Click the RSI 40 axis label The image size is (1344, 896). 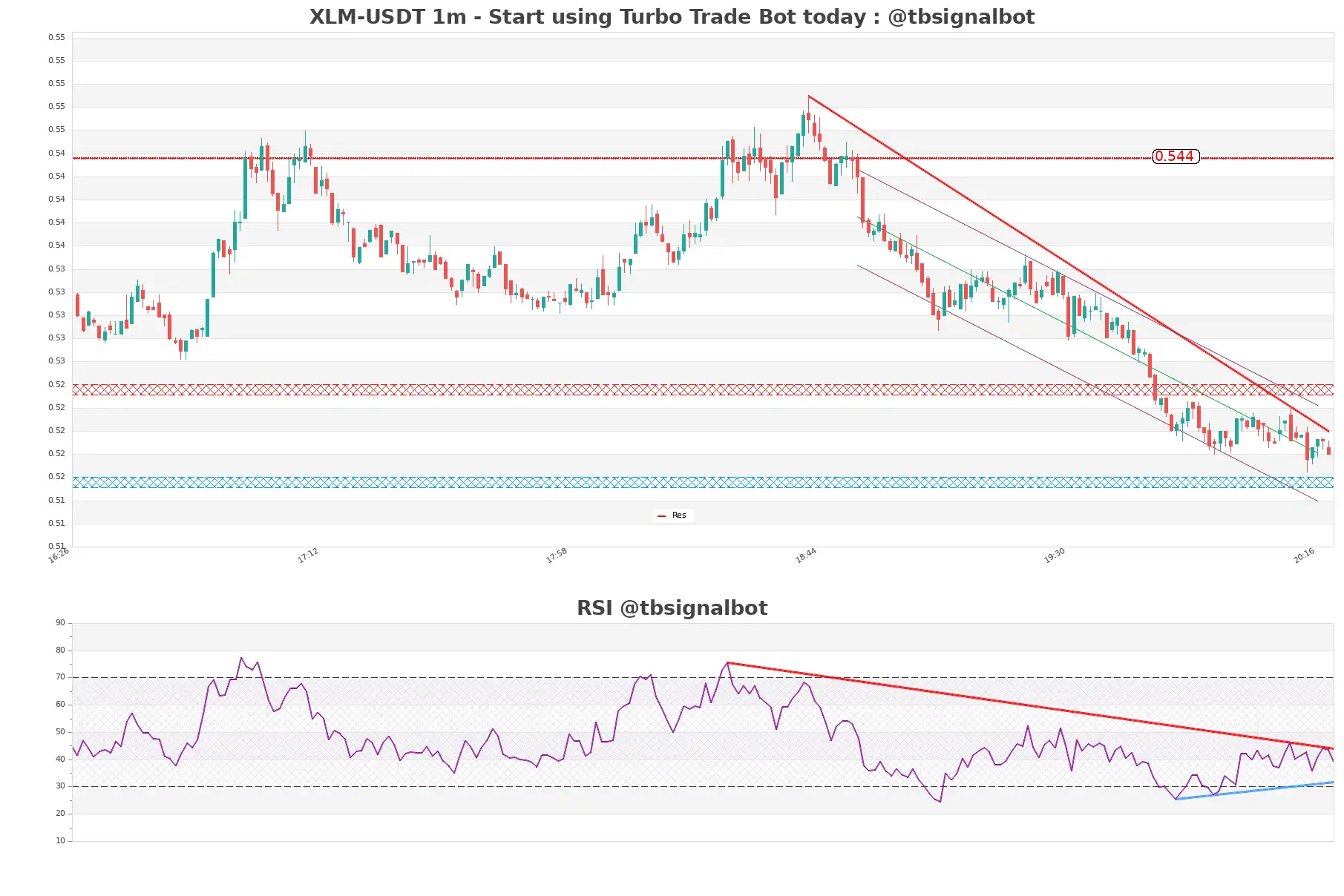[60, 760]
